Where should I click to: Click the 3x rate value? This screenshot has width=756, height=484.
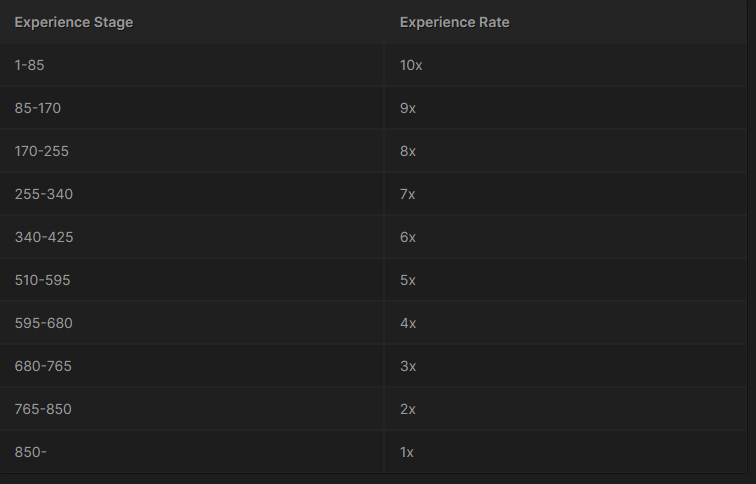click(408, 366)
